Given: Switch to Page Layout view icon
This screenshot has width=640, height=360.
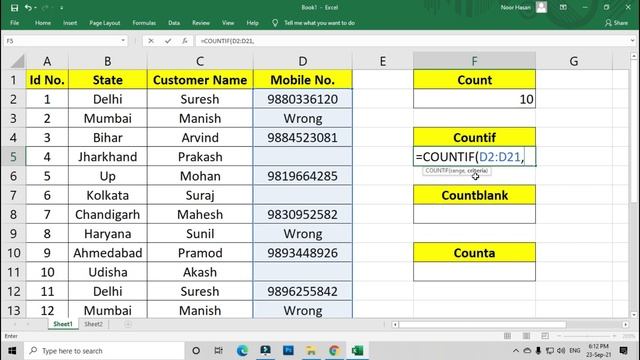Looking at the screenshot, I should (526, 336).
